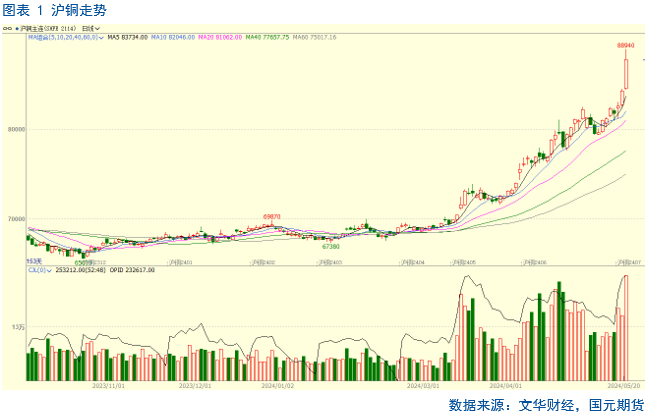Click the 70000 price axis label
This screenshot has width=652, height=415.
(14, 219)
